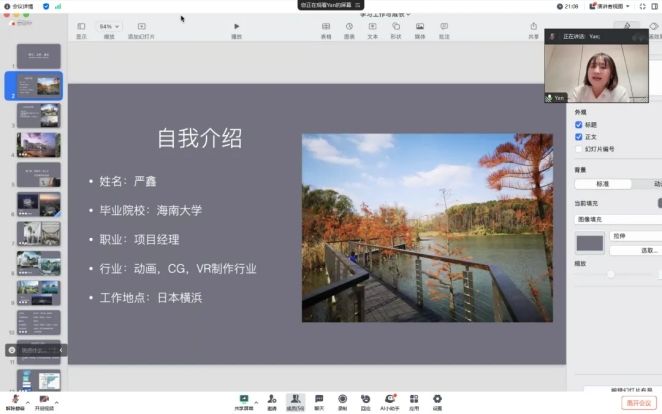
Task: Click the Record icon in meeting bar
Action: click(x=342, y=399)
